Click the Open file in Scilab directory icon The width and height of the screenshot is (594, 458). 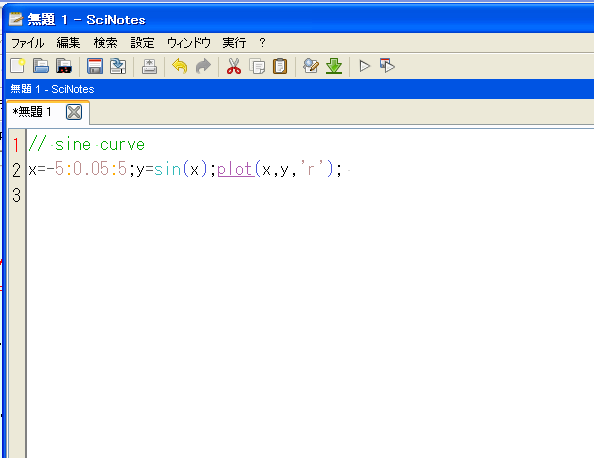[x=64, y=66]
